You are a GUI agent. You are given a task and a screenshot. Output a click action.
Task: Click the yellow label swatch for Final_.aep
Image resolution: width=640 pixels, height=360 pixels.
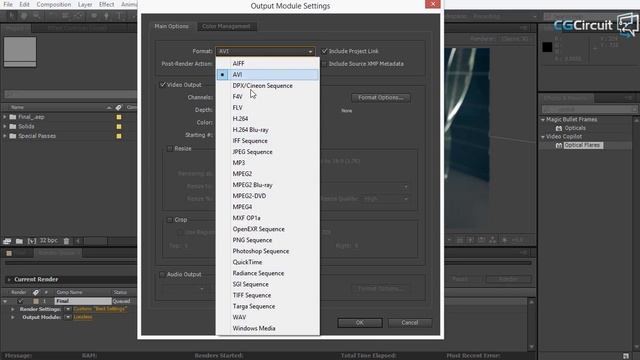119,117
